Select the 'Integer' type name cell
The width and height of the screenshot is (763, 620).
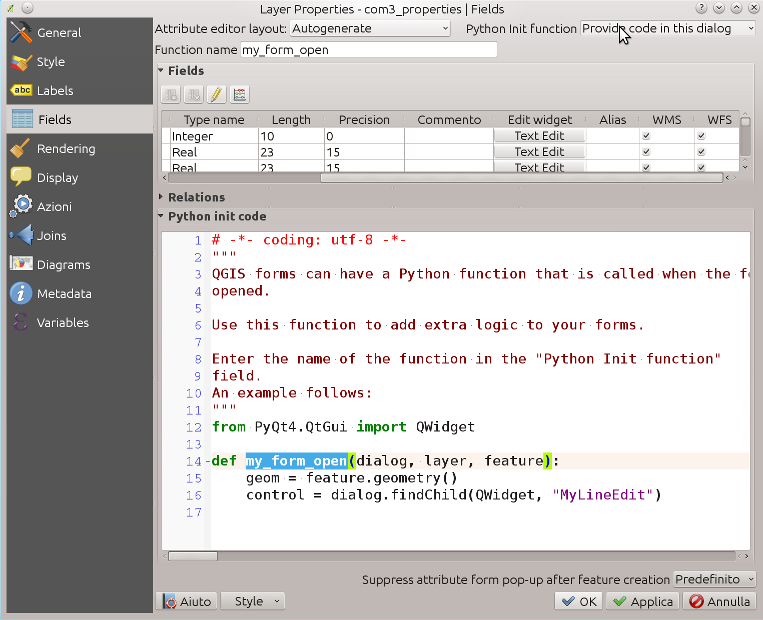point(214,136)
